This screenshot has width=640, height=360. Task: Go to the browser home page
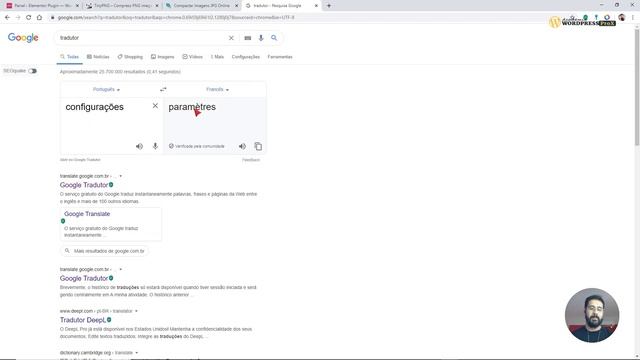click(39, 18)
